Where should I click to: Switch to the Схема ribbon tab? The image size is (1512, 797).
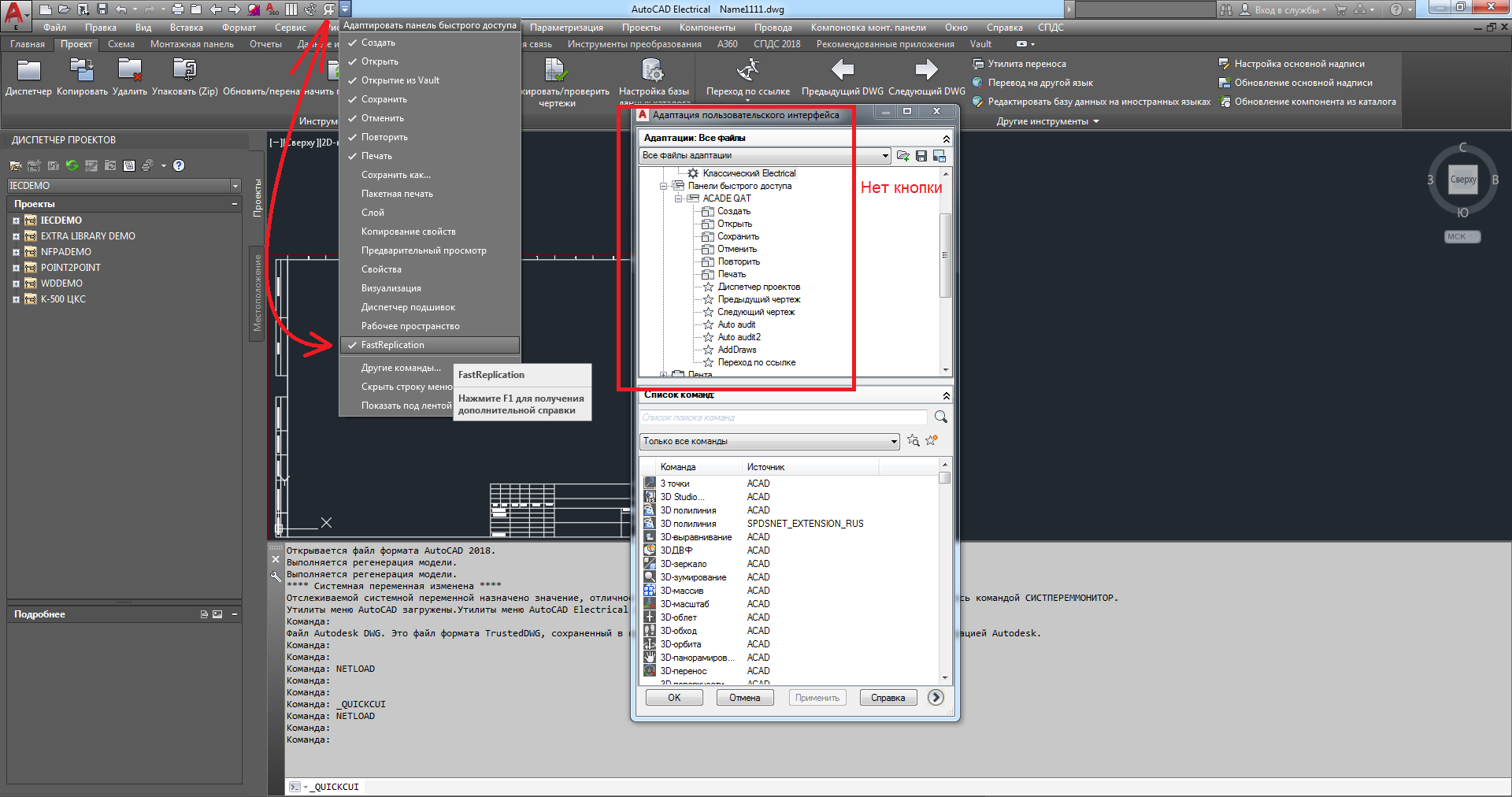tap(121, 44)
